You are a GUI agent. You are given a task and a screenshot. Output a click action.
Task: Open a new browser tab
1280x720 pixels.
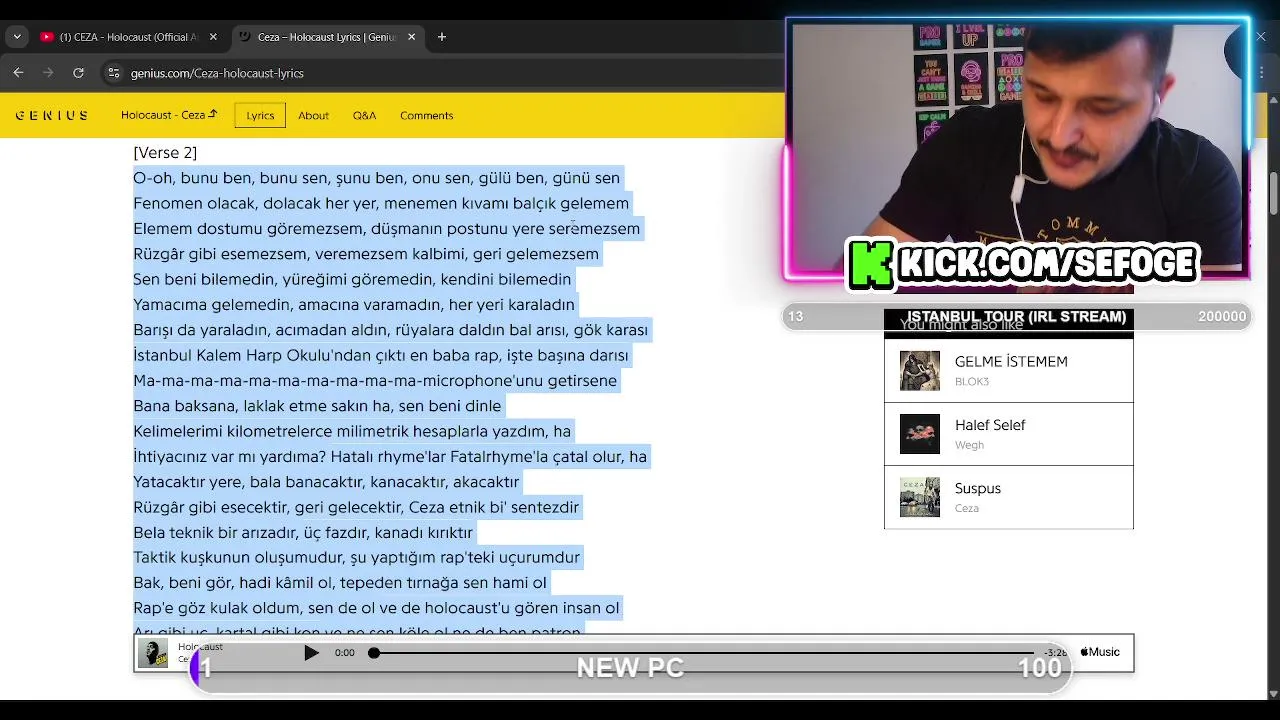tap(442, 37)
